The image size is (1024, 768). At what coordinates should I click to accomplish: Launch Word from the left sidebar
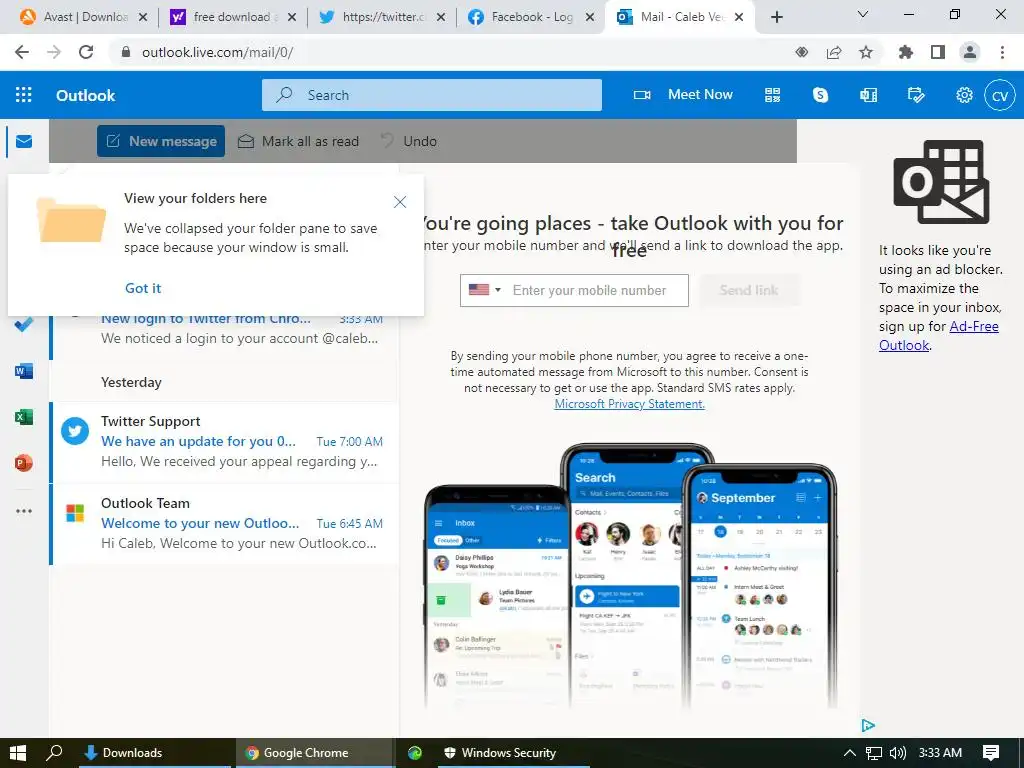pyautogui.click(x=24, y=371)
